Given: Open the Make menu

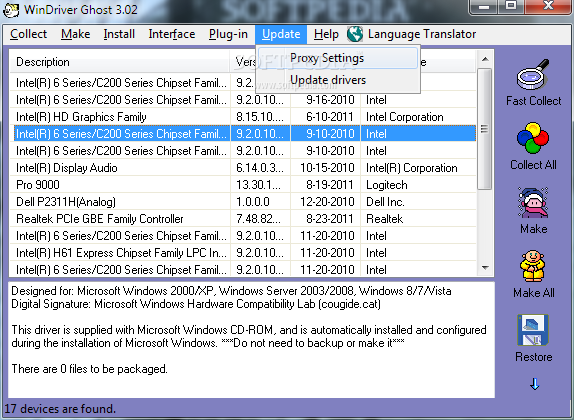Looking at the screenshot, I should click(x=75, y=34).
